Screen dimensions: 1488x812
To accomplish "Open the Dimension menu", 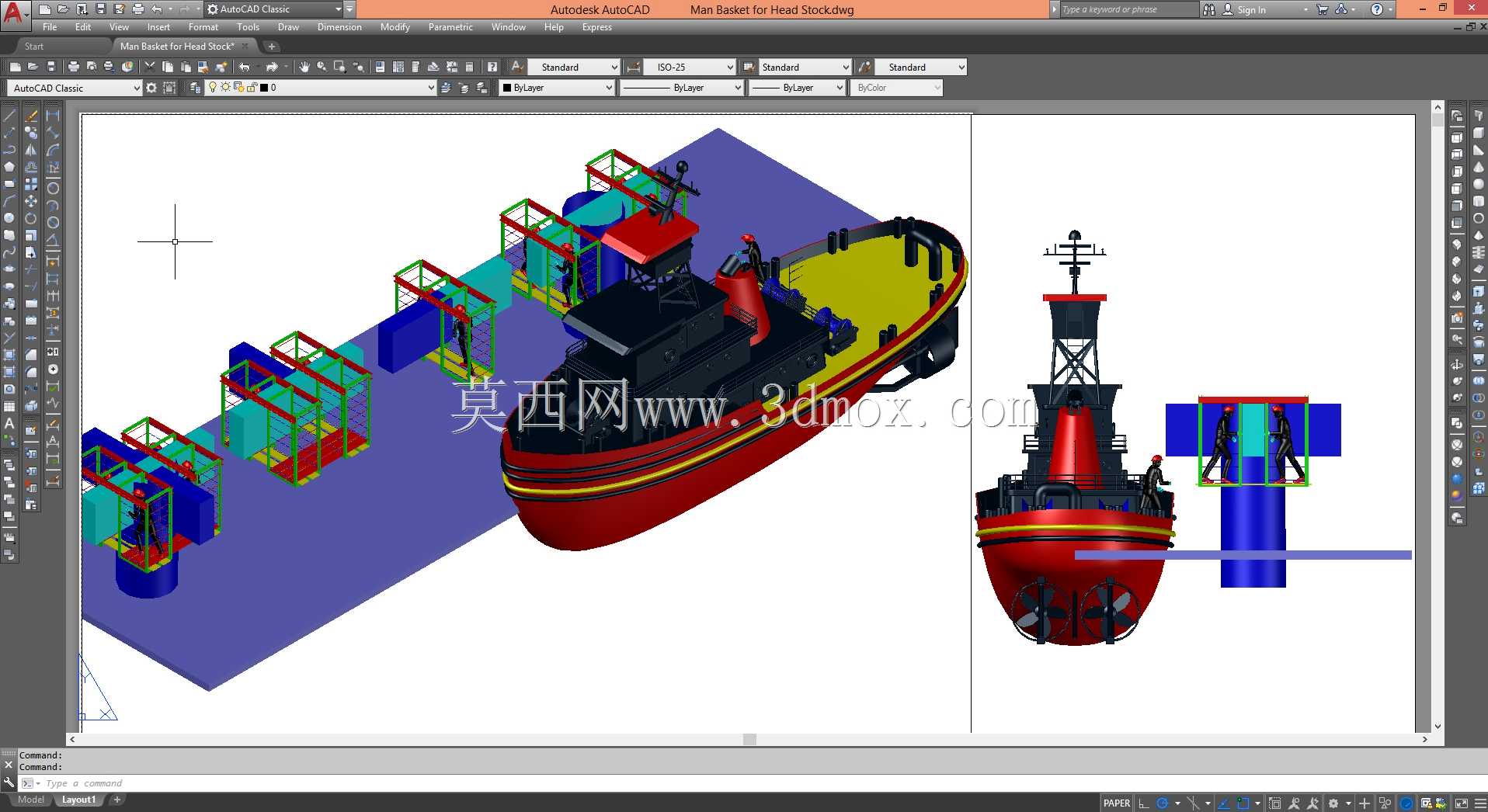I will coord(339,27).
